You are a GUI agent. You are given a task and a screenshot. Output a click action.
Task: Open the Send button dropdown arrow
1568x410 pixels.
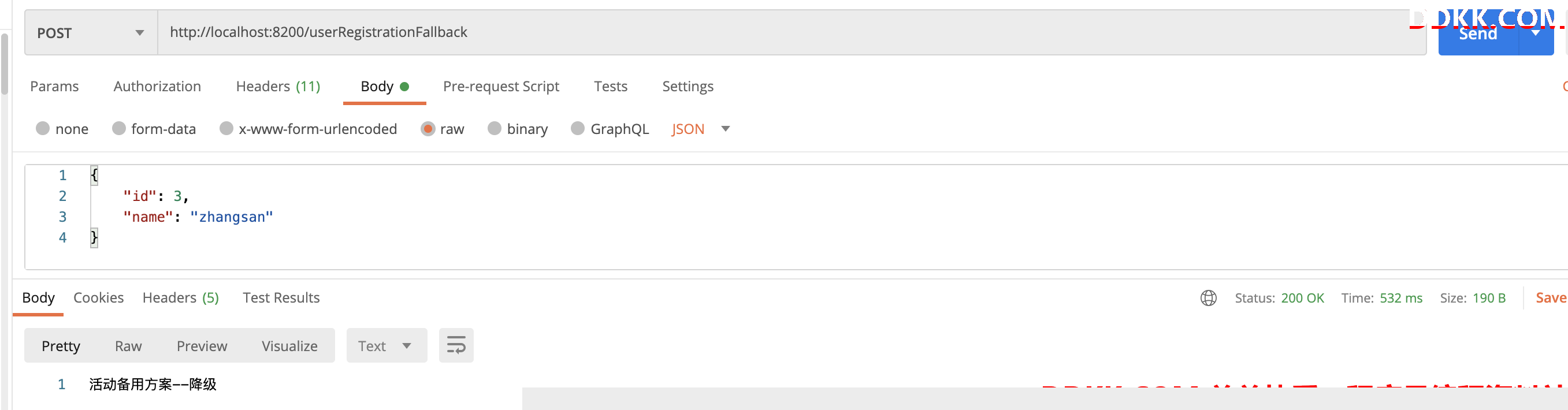pos(1536,33)
